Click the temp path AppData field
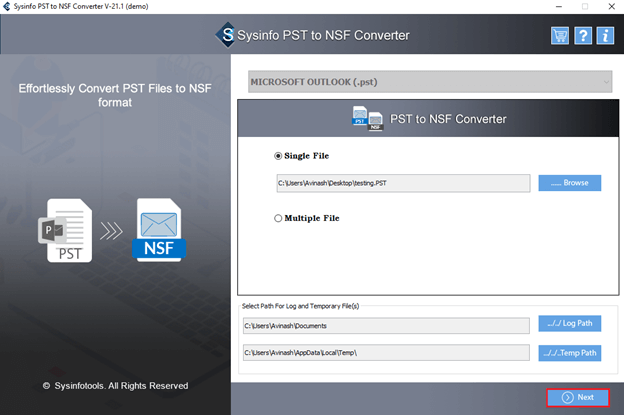The image size is (624, 415). pyautogui.click(x=386, y=353)
